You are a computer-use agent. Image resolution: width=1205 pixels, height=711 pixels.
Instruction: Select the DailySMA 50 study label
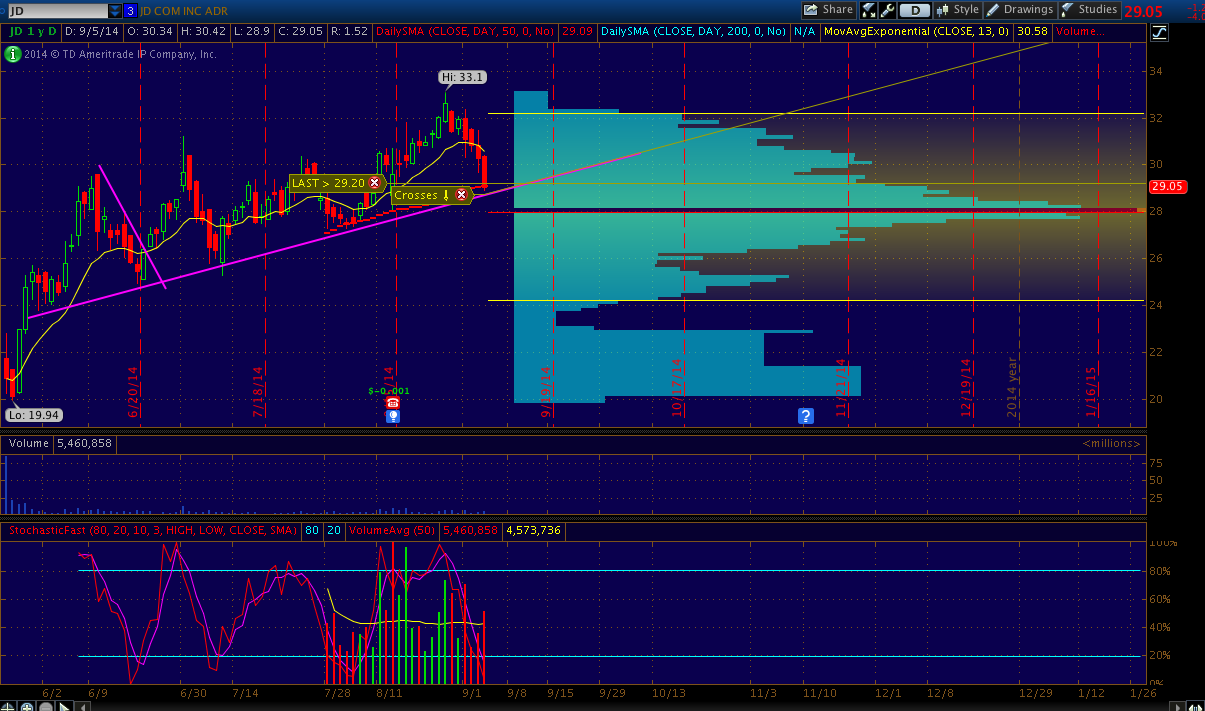click(466, 32)
